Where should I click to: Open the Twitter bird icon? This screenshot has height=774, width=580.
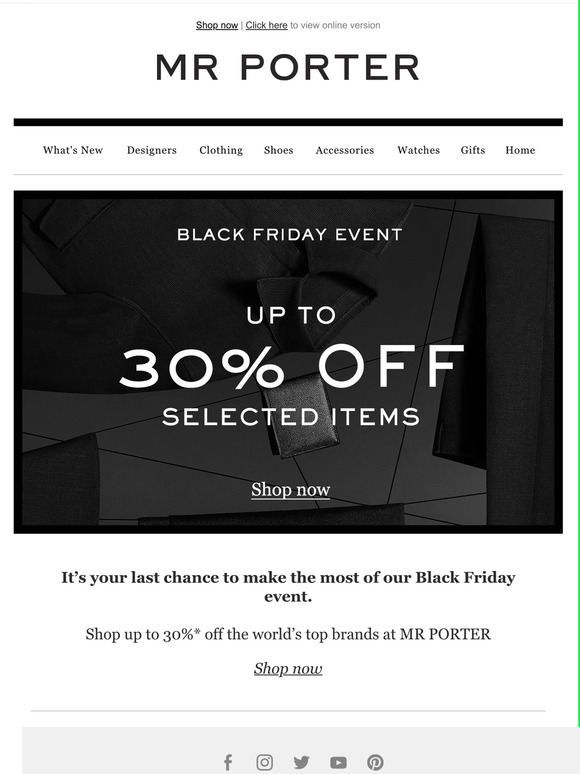[x=301, y=762]
